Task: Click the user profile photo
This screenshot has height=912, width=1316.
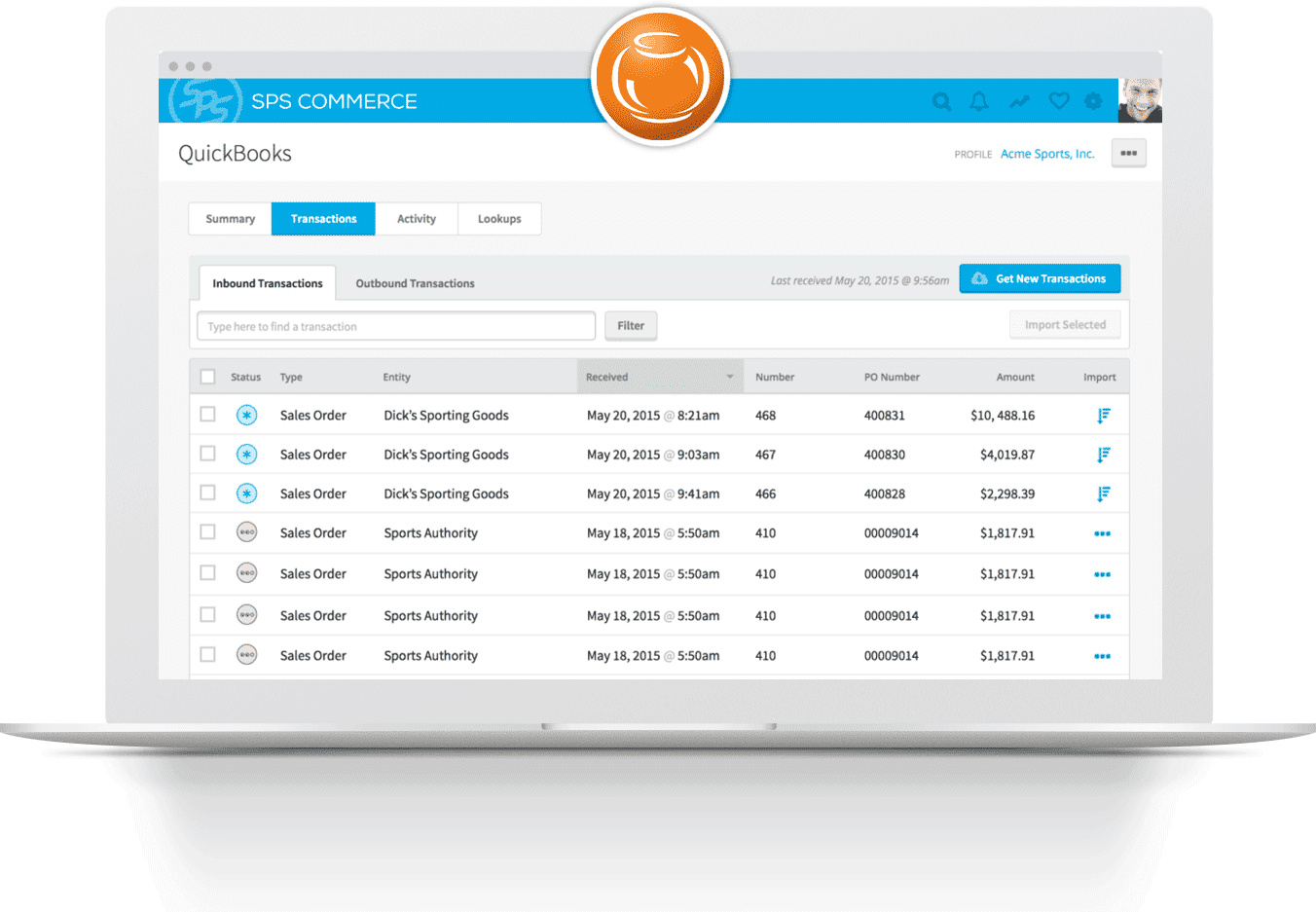Action: click(x=1140, y=100)
